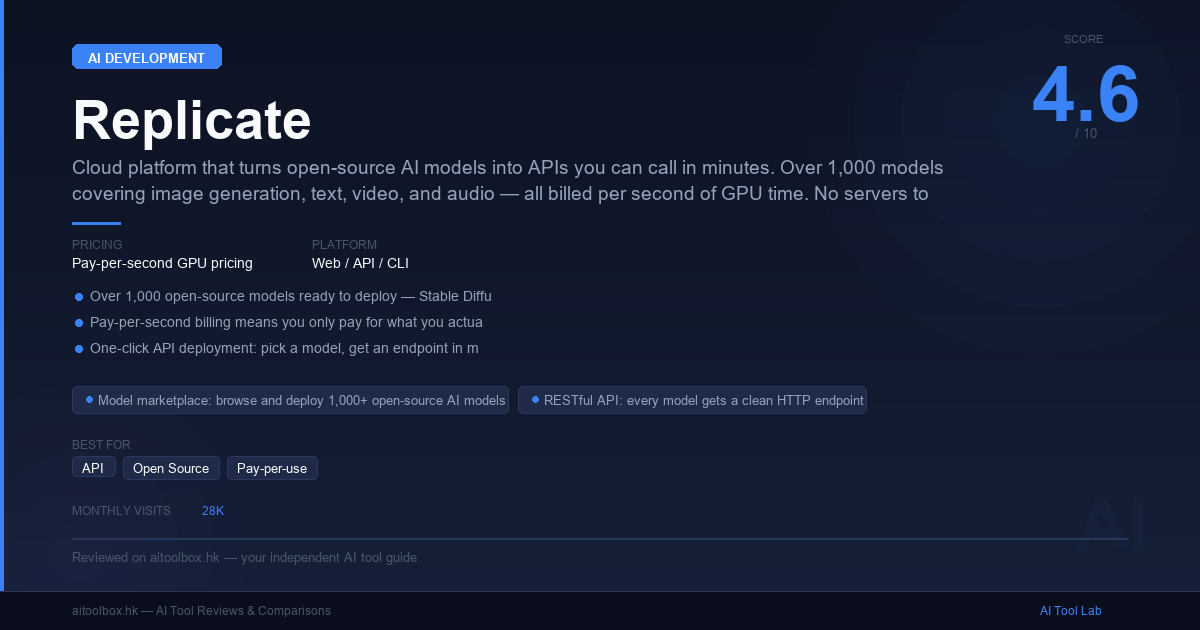1200x630 pixels.
Task: Click the Pay-per-use tag
Action: point(272,468)
